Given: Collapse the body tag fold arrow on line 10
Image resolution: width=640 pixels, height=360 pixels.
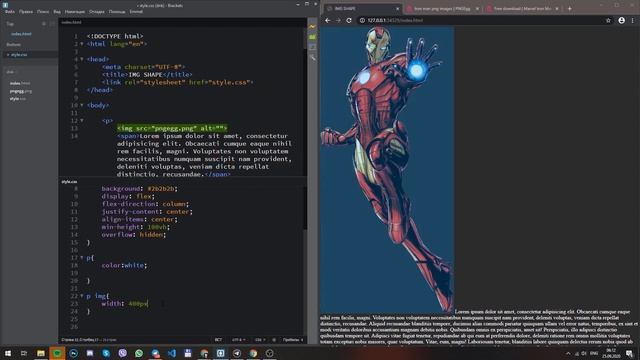Looking at the screenshot, I should [x=82, y=105].
